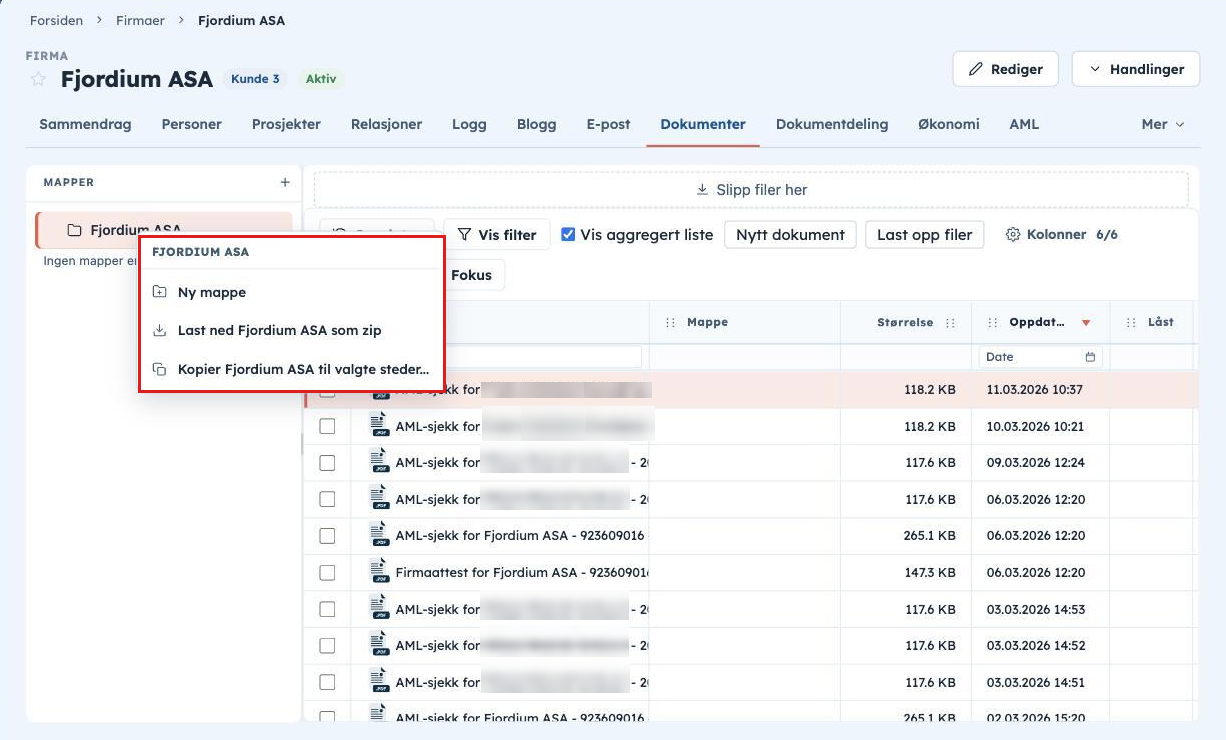Viewport: 1226px width, 740px height.
Task: Click the drag handle icon beside the Mappe header
Action: coord(671,322)
